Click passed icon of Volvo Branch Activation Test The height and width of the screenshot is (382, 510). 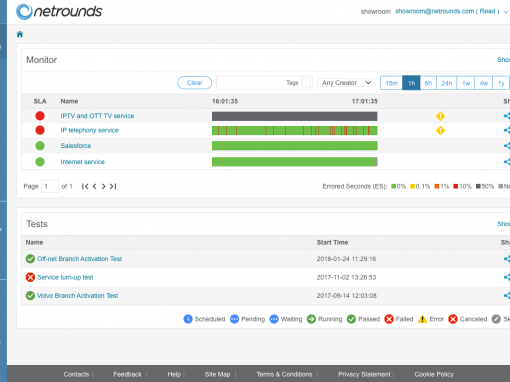30,295
